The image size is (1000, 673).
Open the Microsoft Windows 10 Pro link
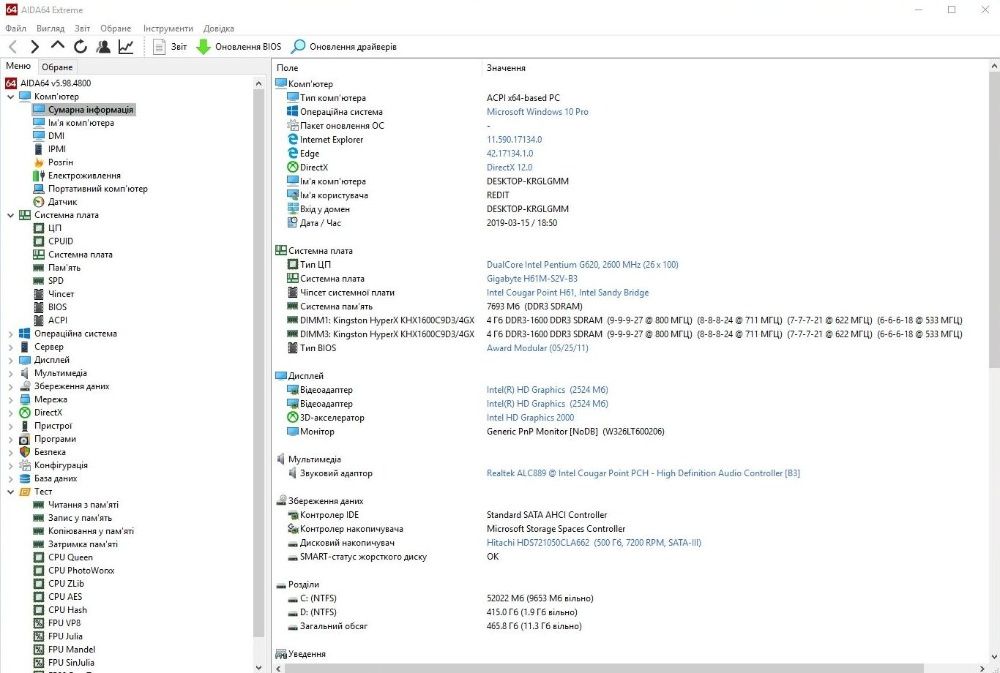point(537,112)
